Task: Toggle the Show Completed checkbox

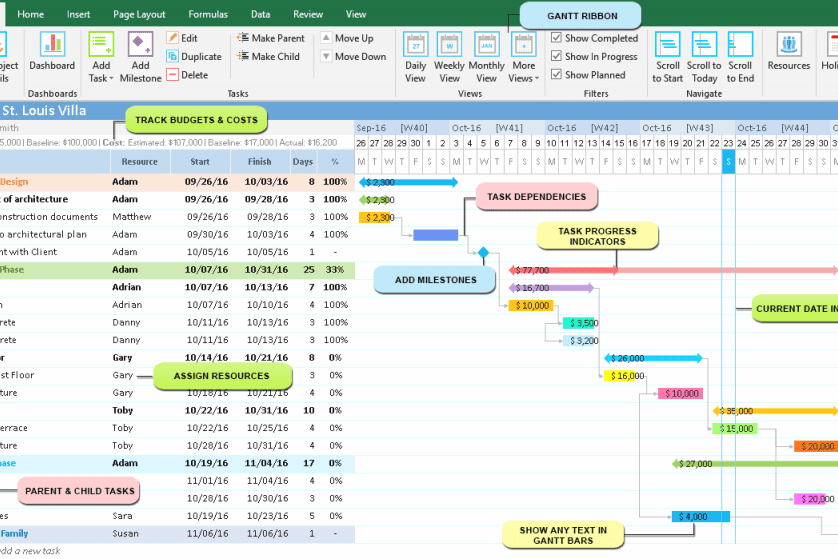Action: pyautogui.click(x=557, y=38)
